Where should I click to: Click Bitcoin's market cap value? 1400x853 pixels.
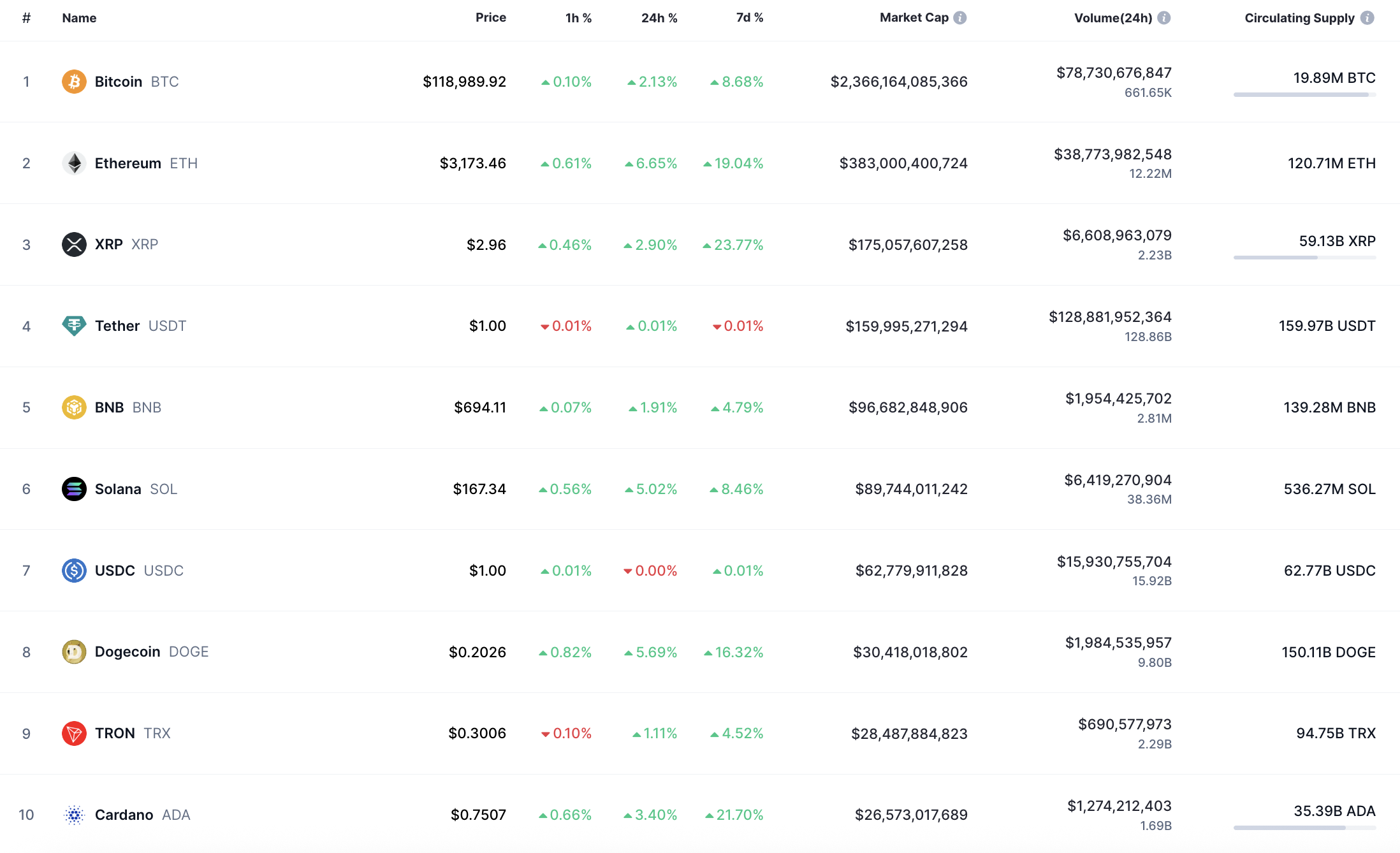tap(899, 82)
